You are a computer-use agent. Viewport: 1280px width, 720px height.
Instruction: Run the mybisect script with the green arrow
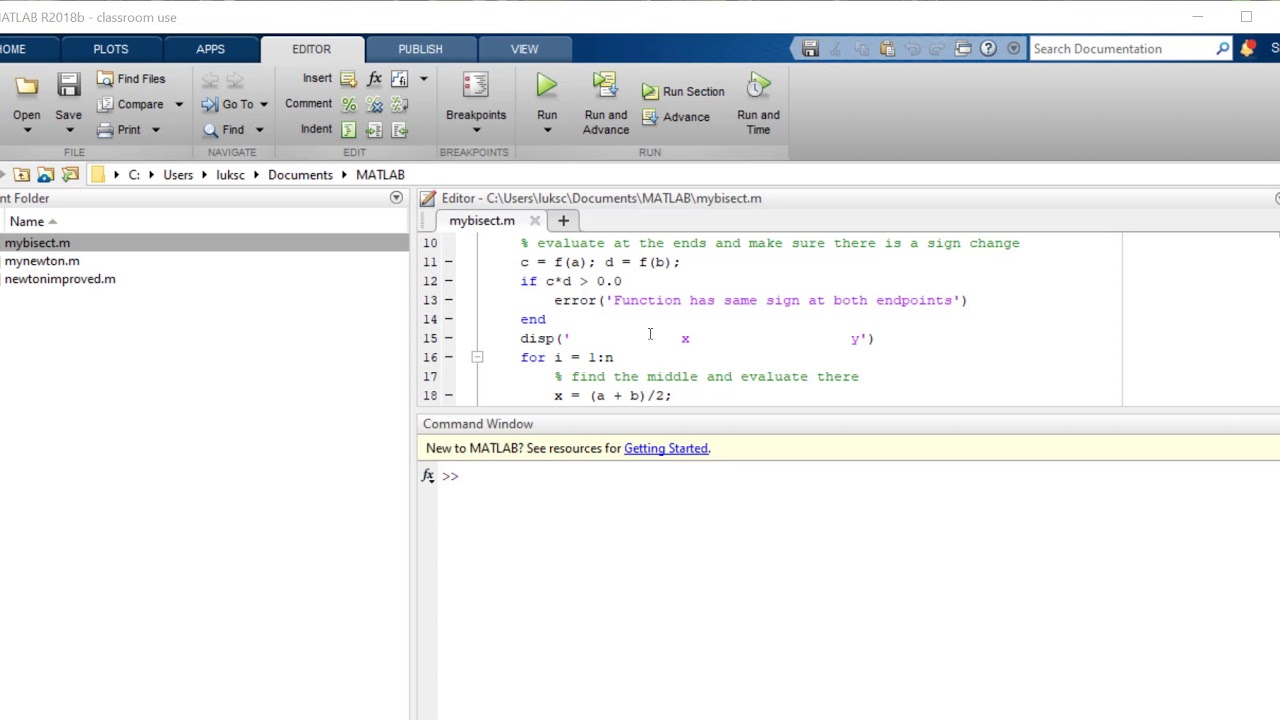pyautogui.click(x=547, y=87)
